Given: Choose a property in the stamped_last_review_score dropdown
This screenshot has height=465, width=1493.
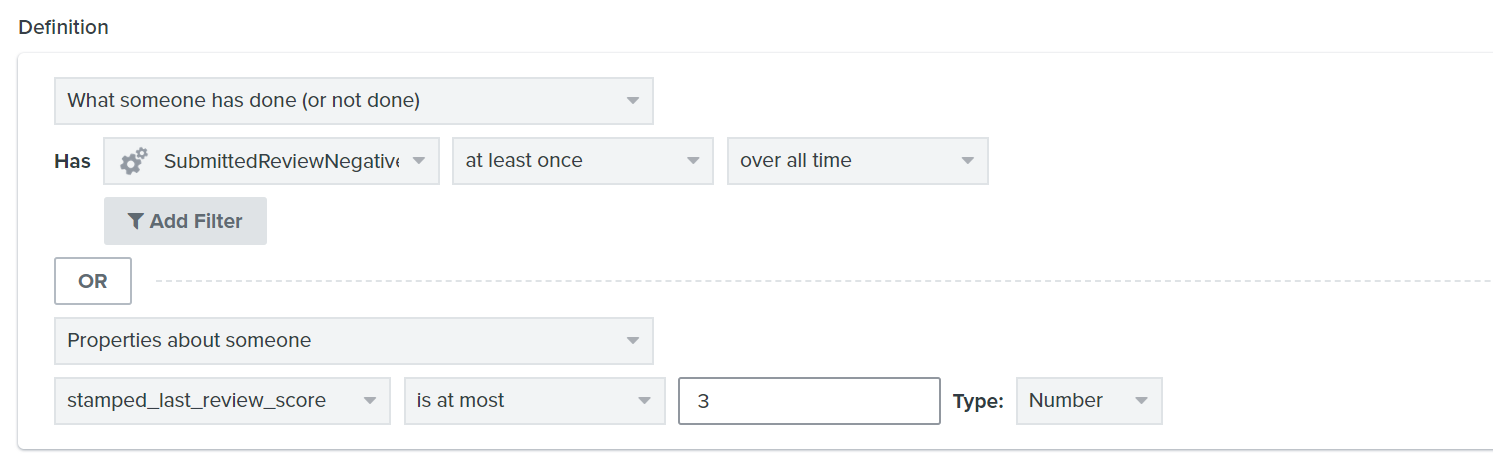Looking at the screenshot, I should (x=222, y=401).
